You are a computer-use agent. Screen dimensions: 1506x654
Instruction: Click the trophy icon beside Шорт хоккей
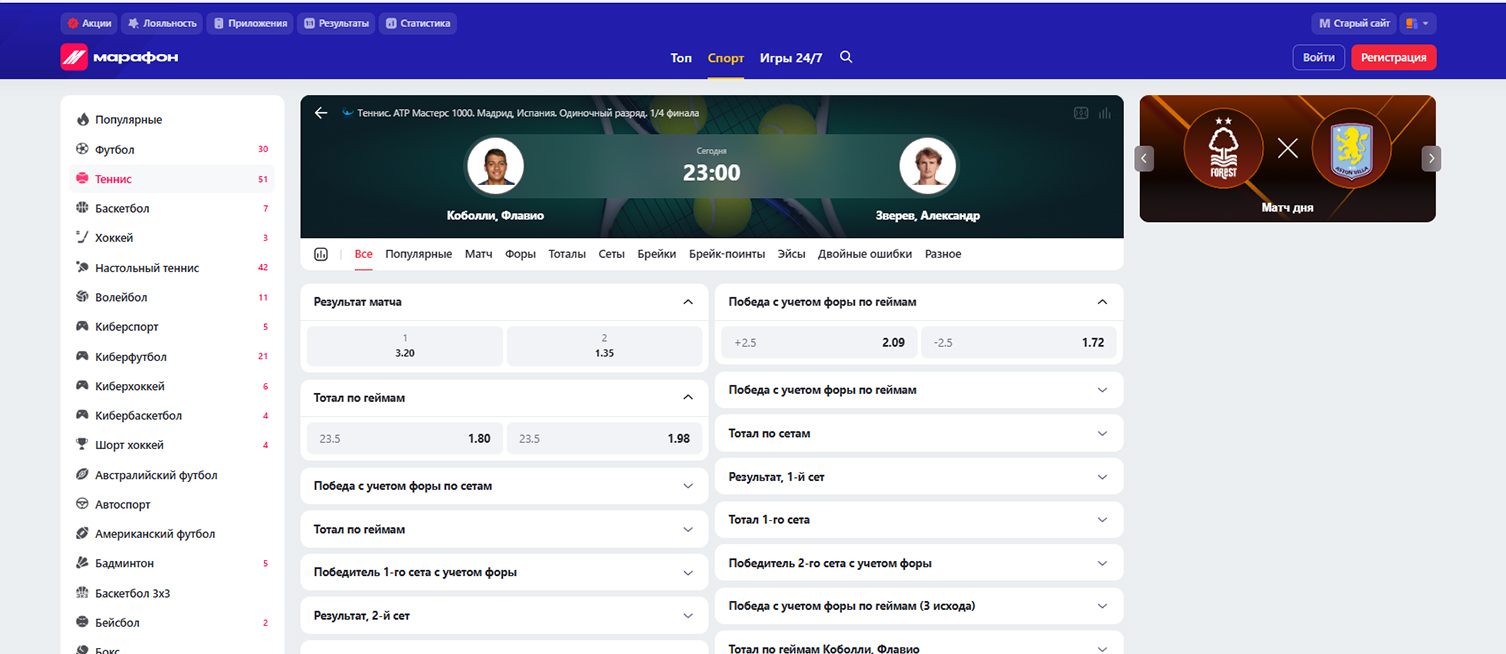pyautogui.click(x=82, y=445)
